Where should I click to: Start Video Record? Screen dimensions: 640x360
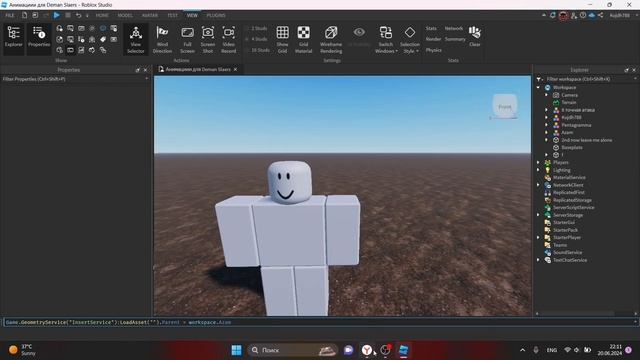(229, 39)
